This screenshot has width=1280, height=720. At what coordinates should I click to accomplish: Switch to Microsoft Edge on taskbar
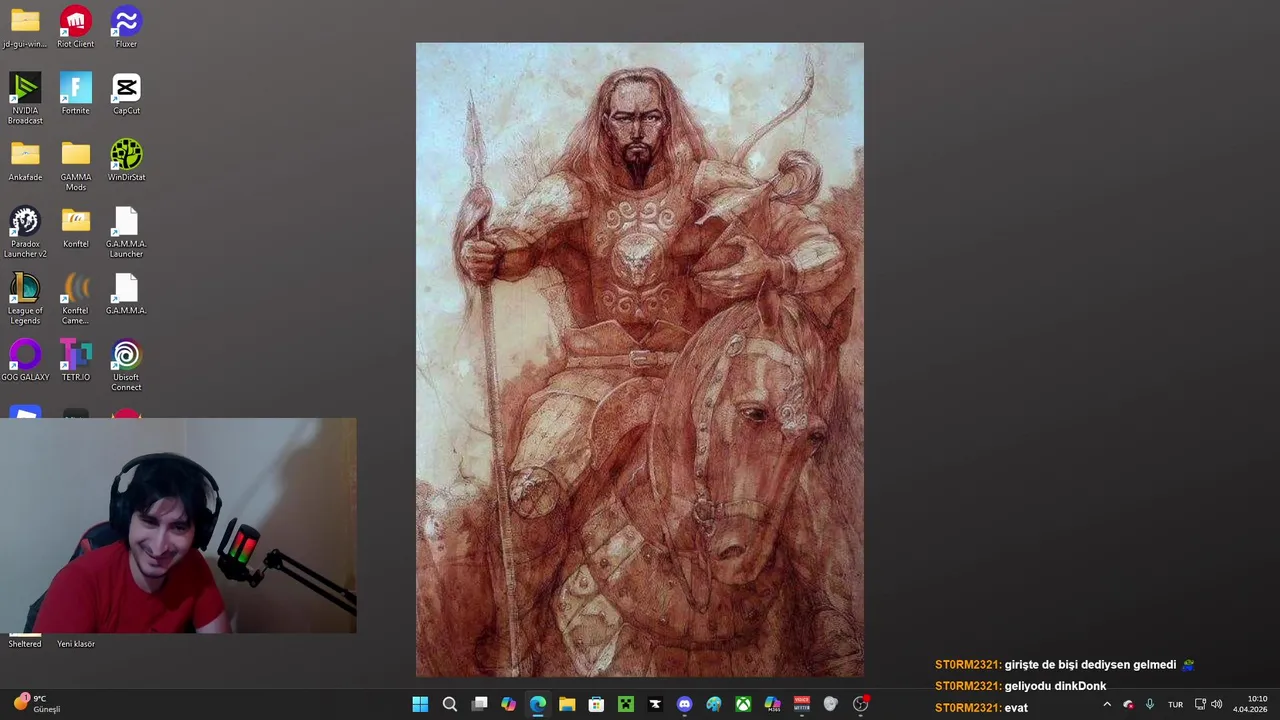[538, 704]
